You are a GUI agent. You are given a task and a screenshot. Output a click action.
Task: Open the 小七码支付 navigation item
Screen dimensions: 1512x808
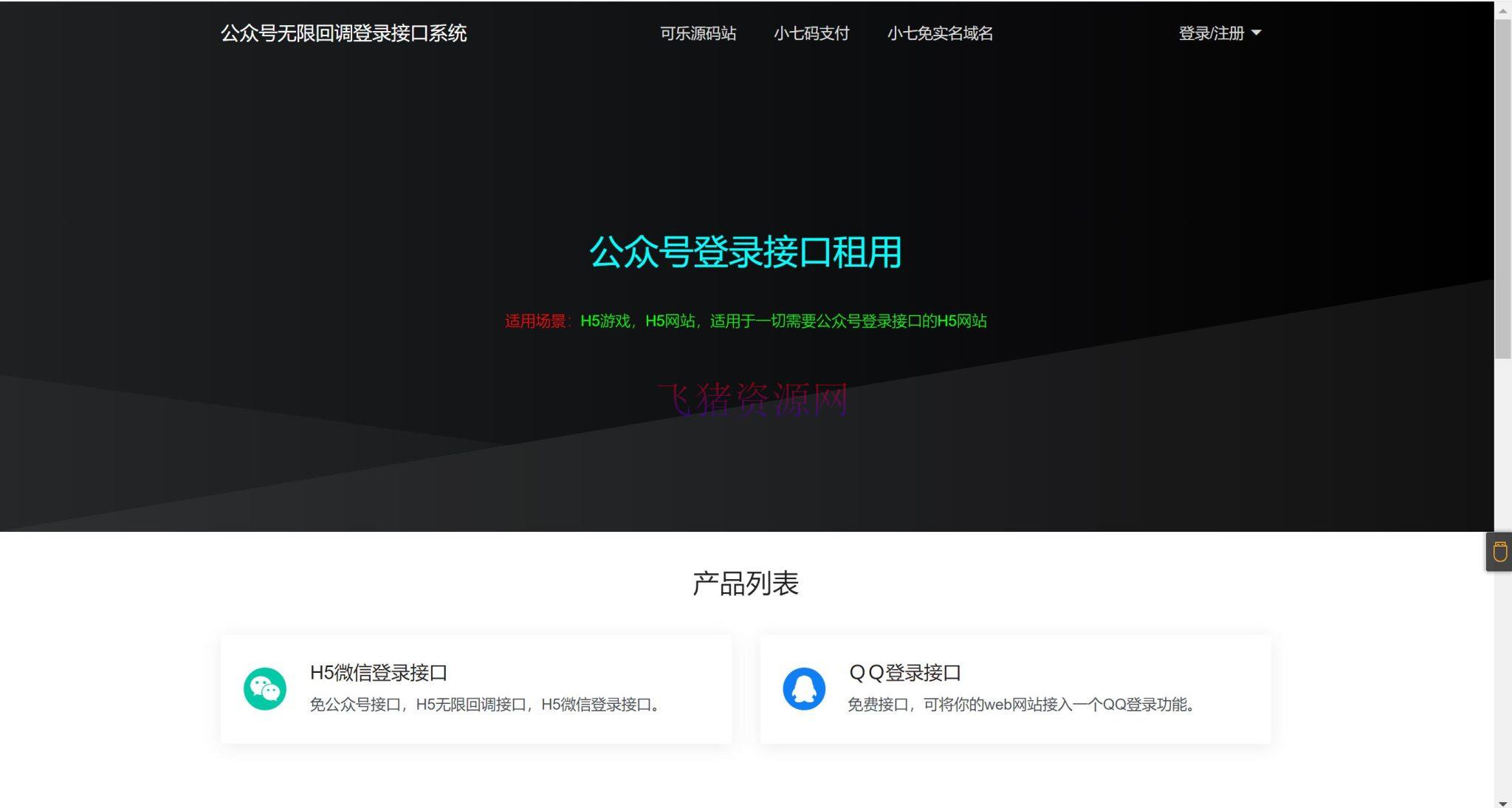(x=812, y=34)
